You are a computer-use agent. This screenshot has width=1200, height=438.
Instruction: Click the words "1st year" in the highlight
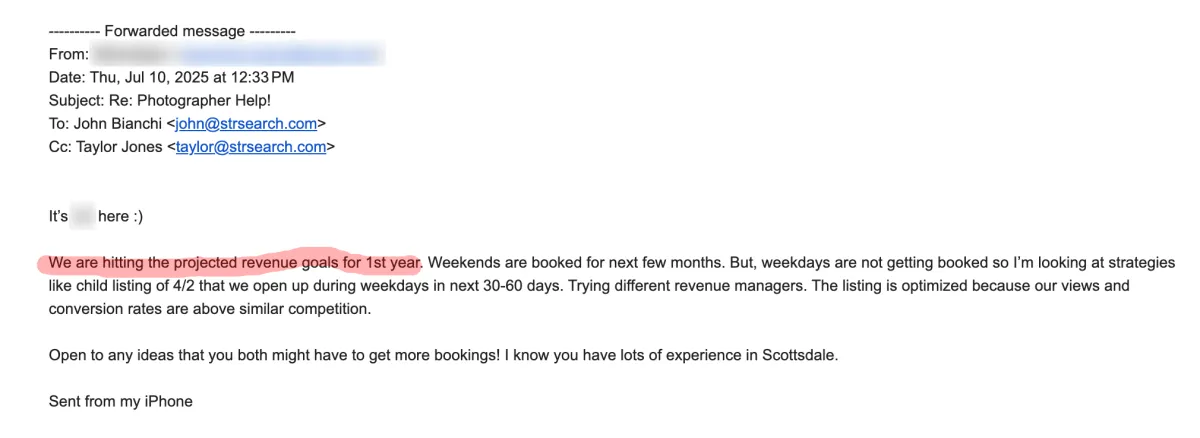coord(394,263)
